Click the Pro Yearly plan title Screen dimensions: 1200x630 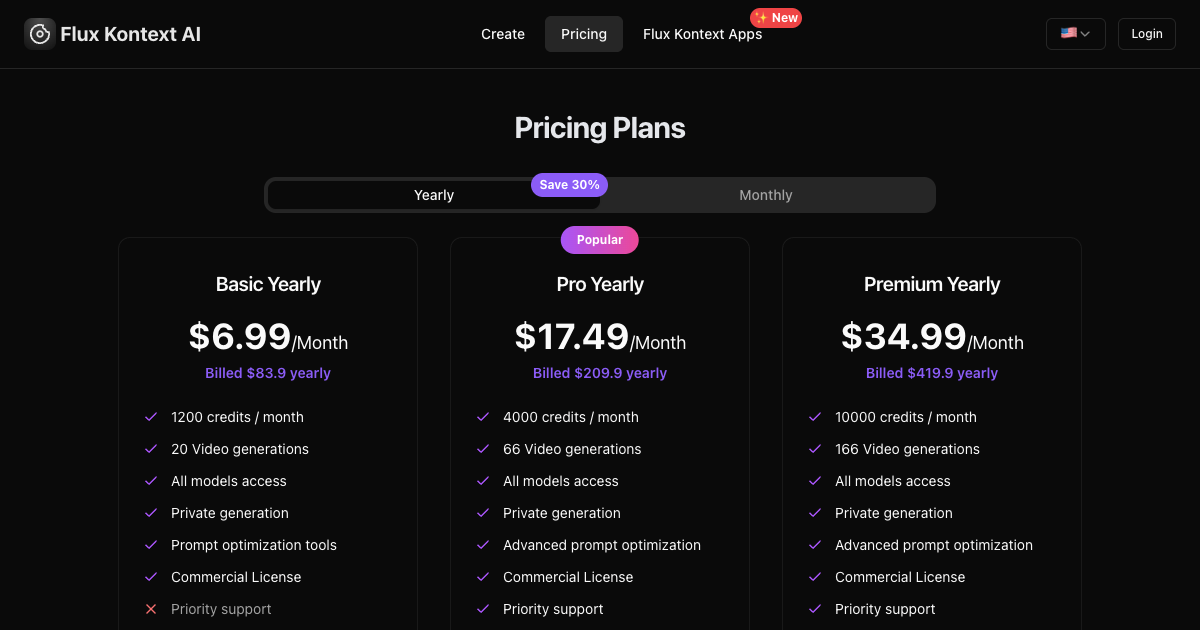tap(600, 284)
